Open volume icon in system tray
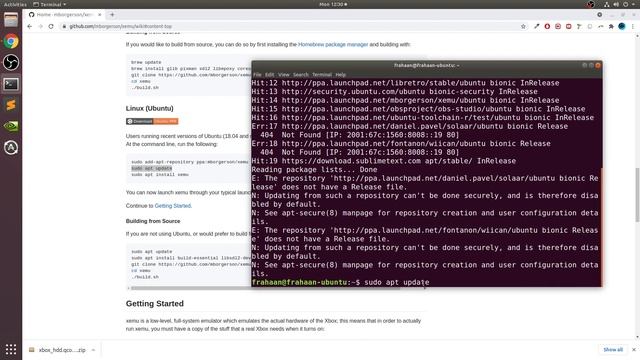 [x=616, y=4]
